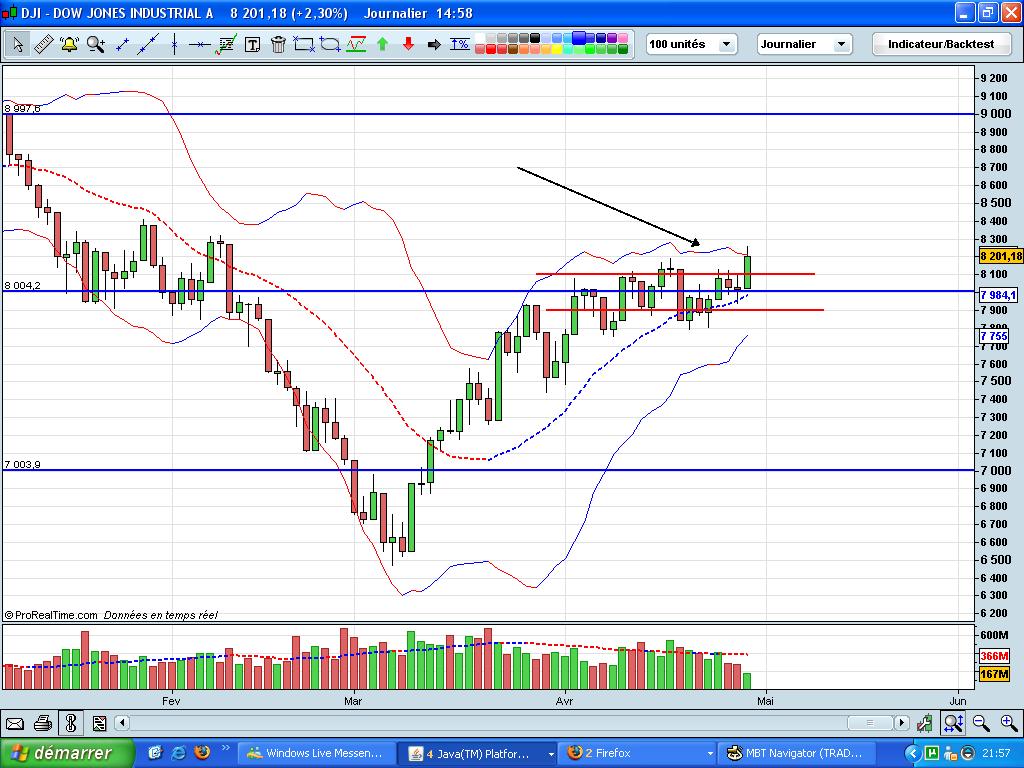Click the envelope mail icon
This screenshot has width=1024, height=768.
pos(14,724)
